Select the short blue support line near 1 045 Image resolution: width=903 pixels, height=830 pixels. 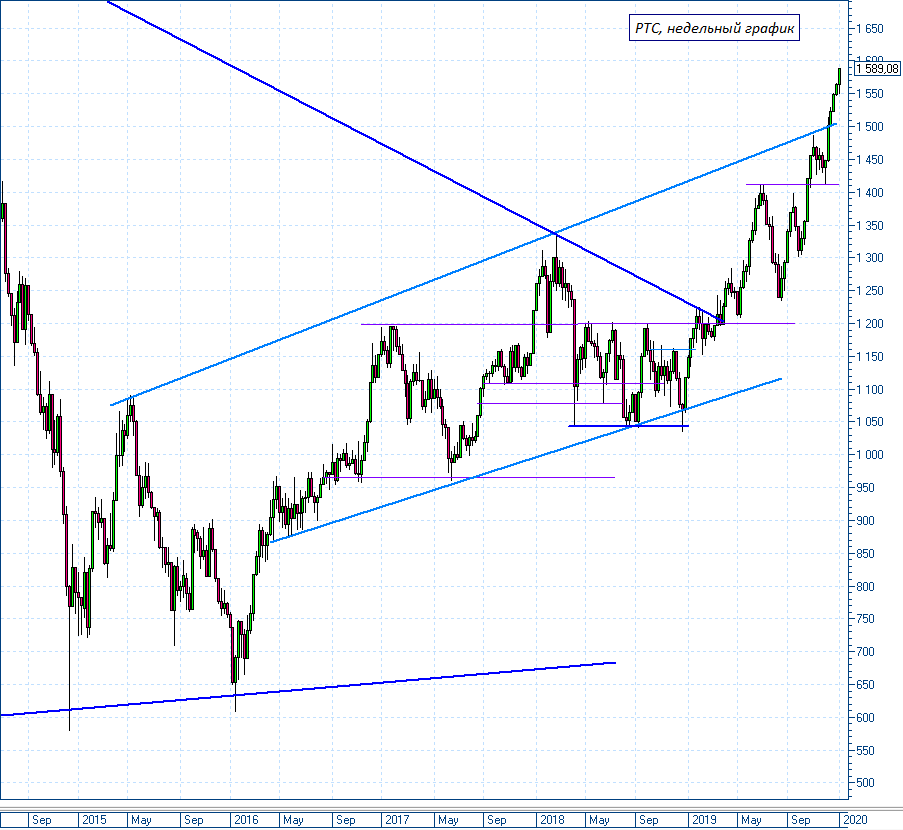[x=628, y=426]
